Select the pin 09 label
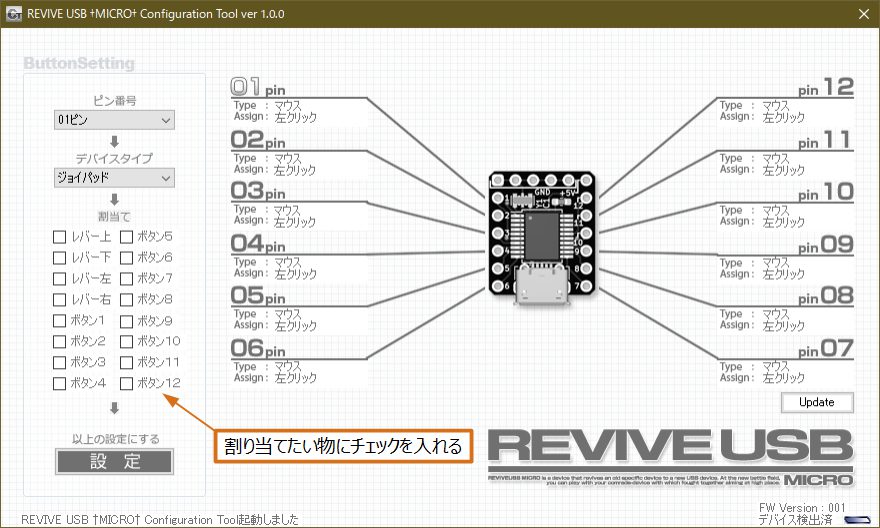The image size is (880, 528). (x=826, y=245)
